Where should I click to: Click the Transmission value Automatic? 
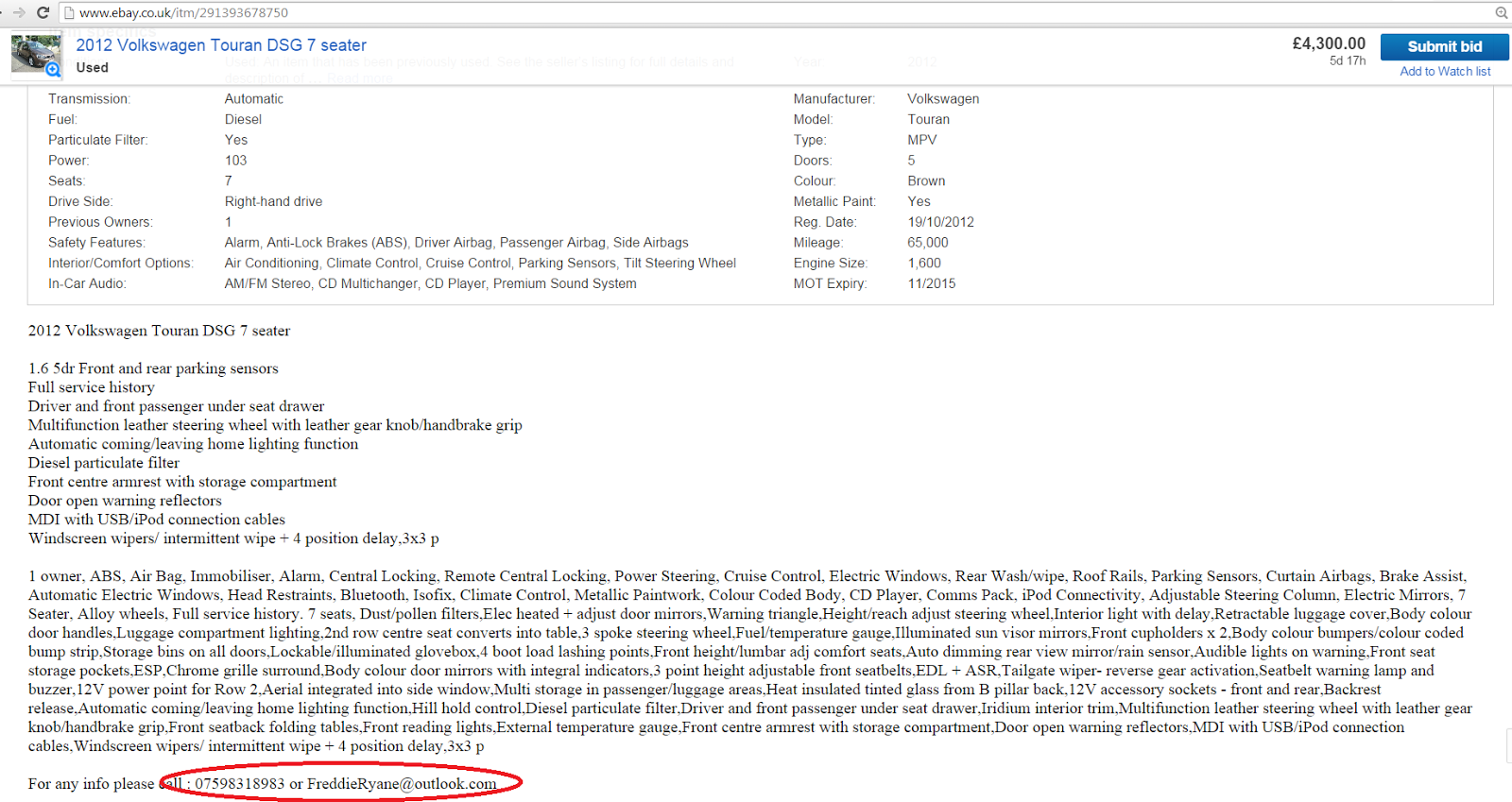pos(254,98)
